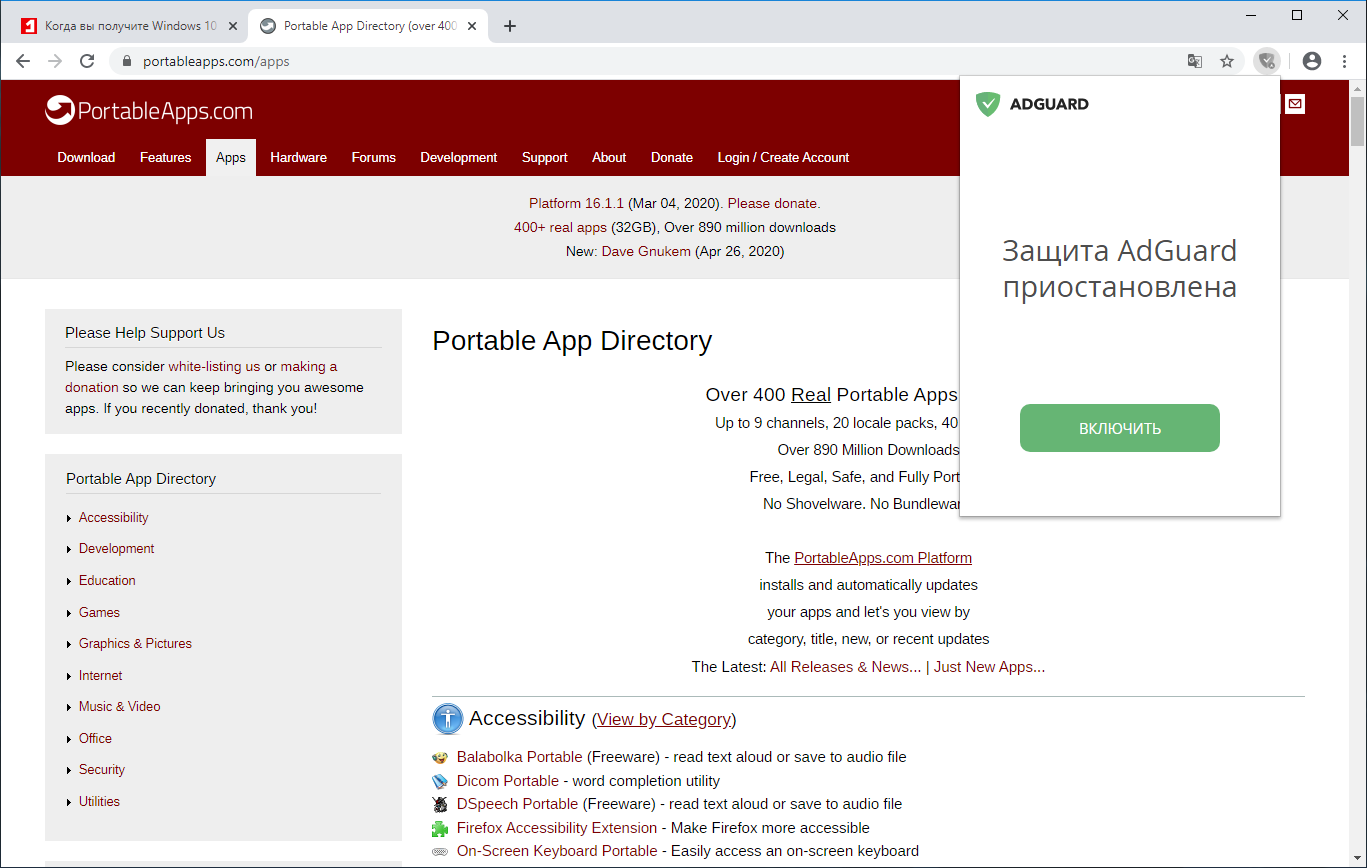Open the Features menu item

pos(165,157)
